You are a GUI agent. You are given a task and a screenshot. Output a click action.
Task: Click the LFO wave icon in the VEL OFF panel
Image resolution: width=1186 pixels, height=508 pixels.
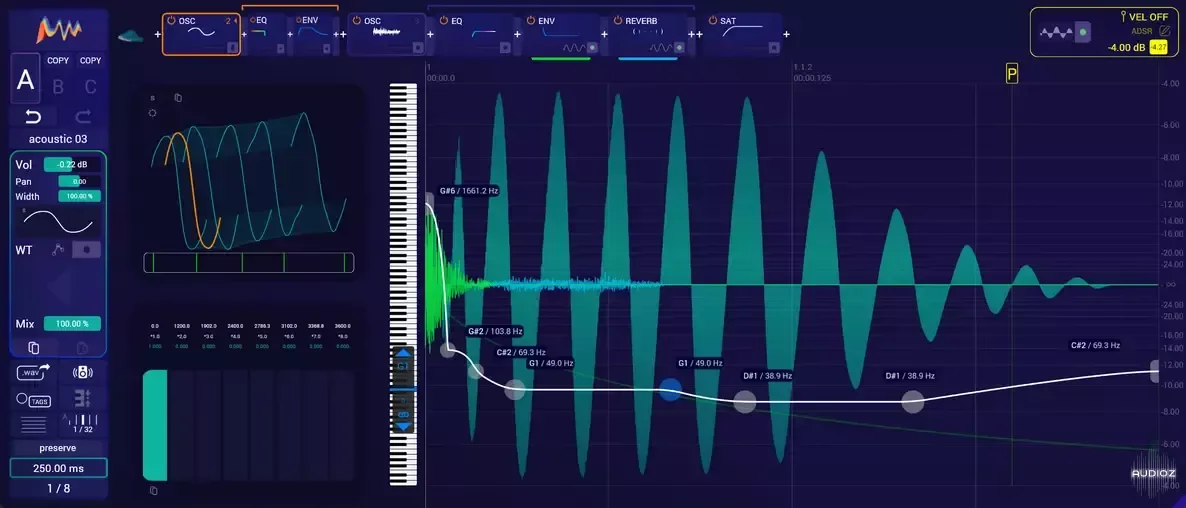click(x=1057, y=33)
